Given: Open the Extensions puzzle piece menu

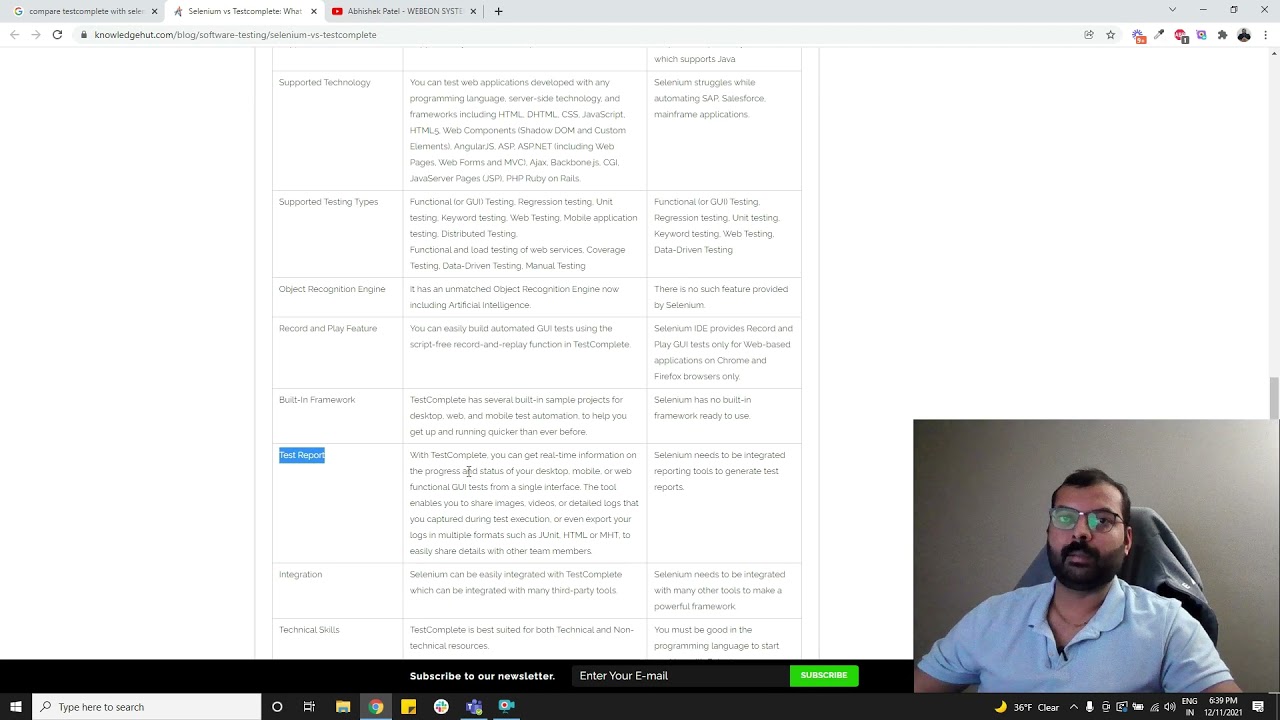Looking at the screenshot, I should click(x=1222, y=35).
